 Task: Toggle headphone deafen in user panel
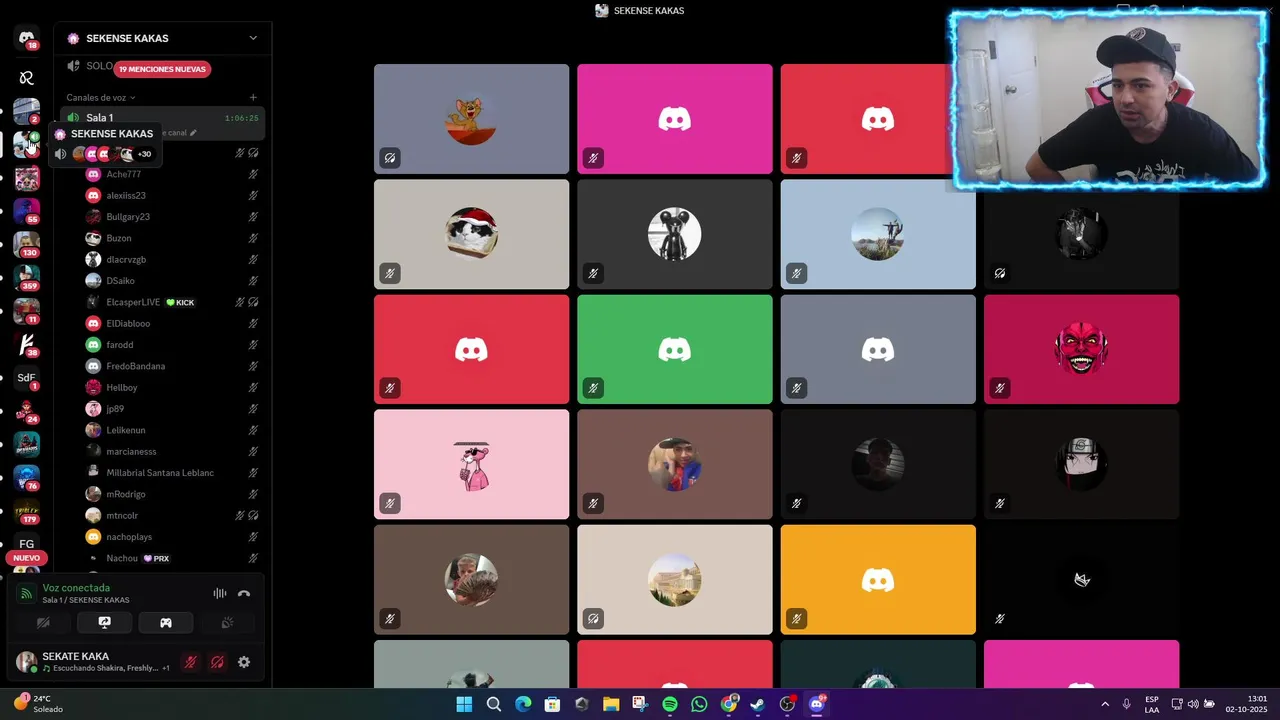(x=217, y=662)
